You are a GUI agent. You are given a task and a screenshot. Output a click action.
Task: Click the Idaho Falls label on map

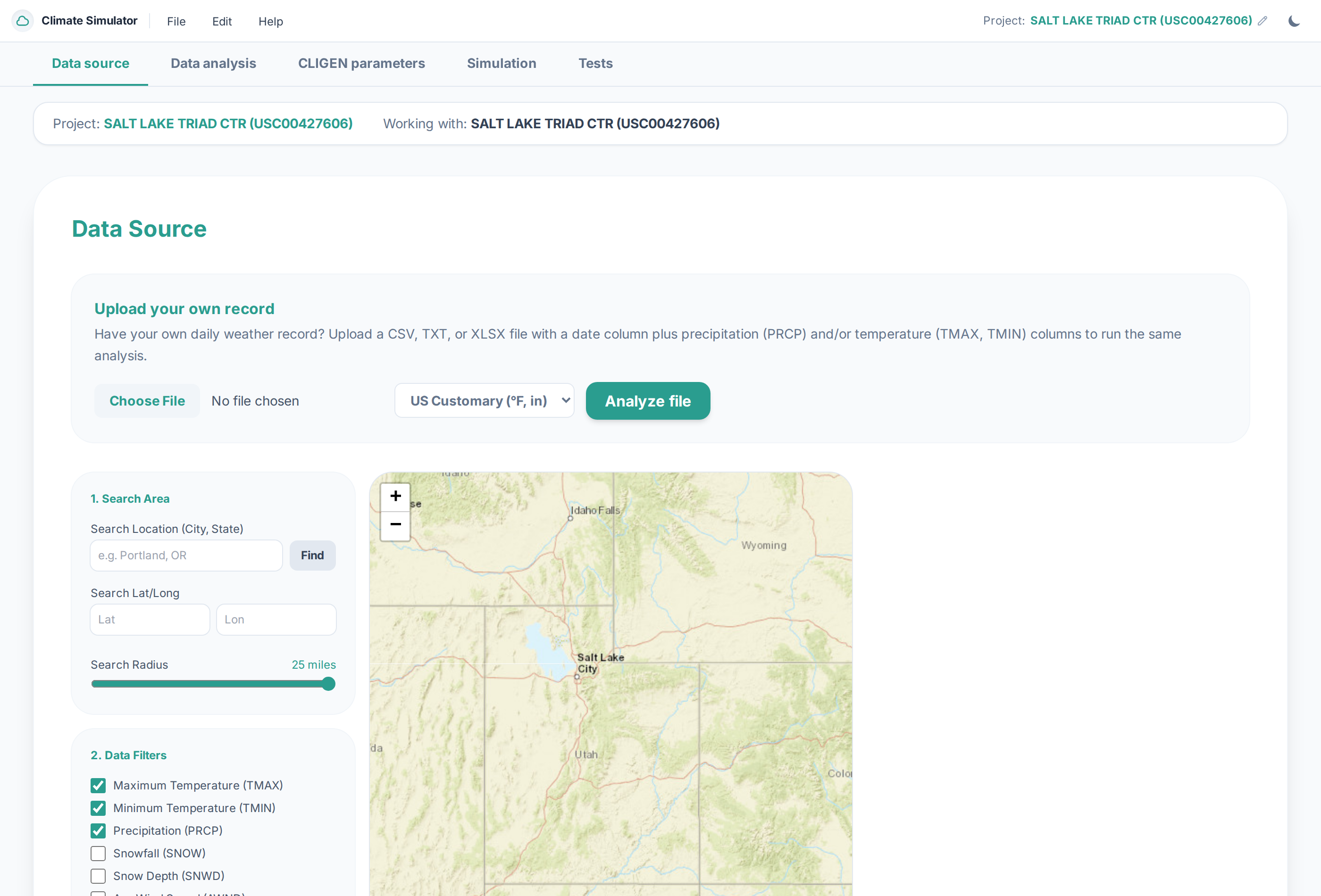pyautogui.click(x=595, y=510)
